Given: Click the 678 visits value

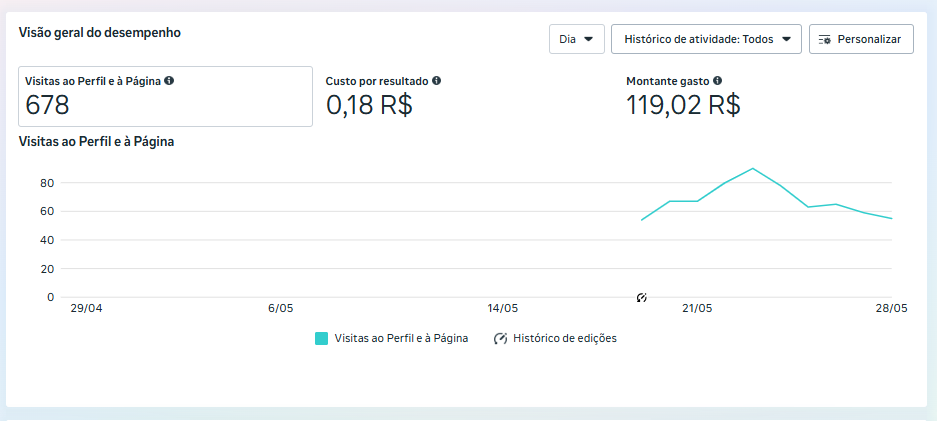Looking at the screenshot, I should pyautogui.click(x=47, y=105).
